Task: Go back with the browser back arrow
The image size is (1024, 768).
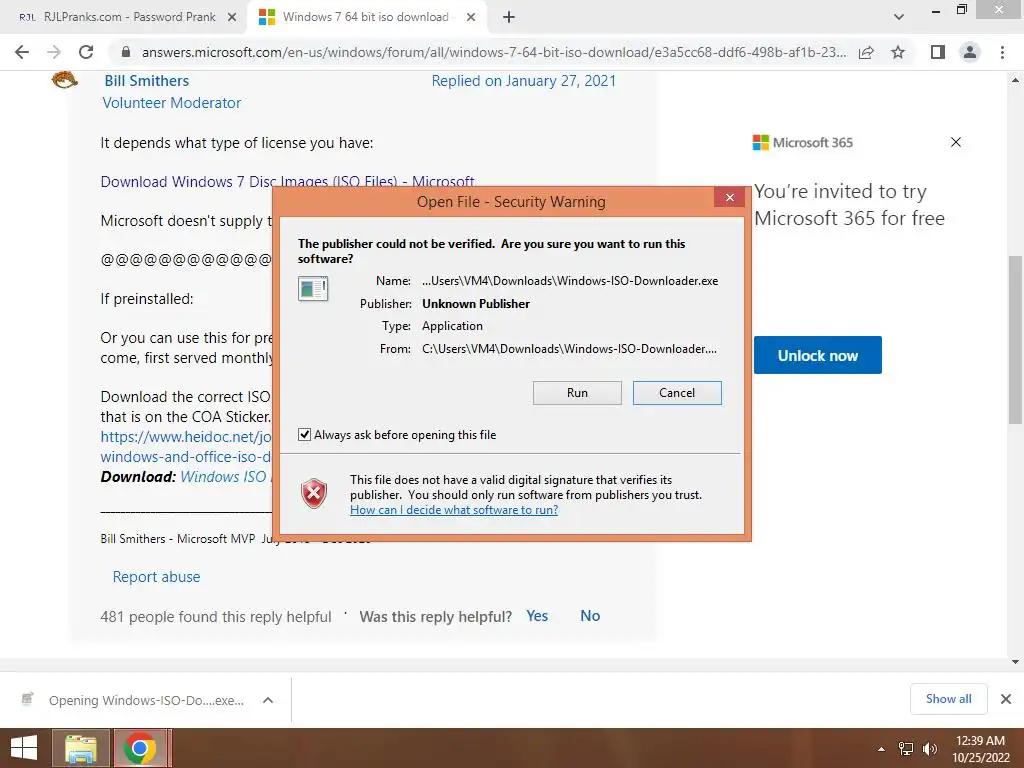Action: [x=22, y=52]
